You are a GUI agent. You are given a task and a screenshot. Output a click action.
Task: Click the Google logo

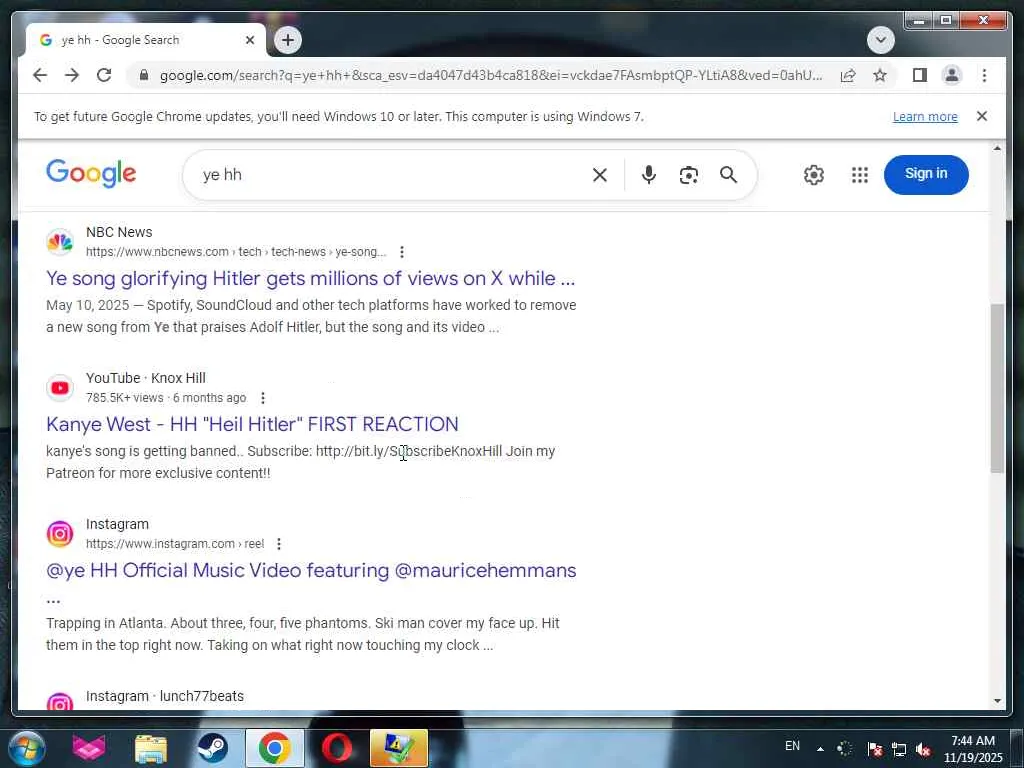91,174
